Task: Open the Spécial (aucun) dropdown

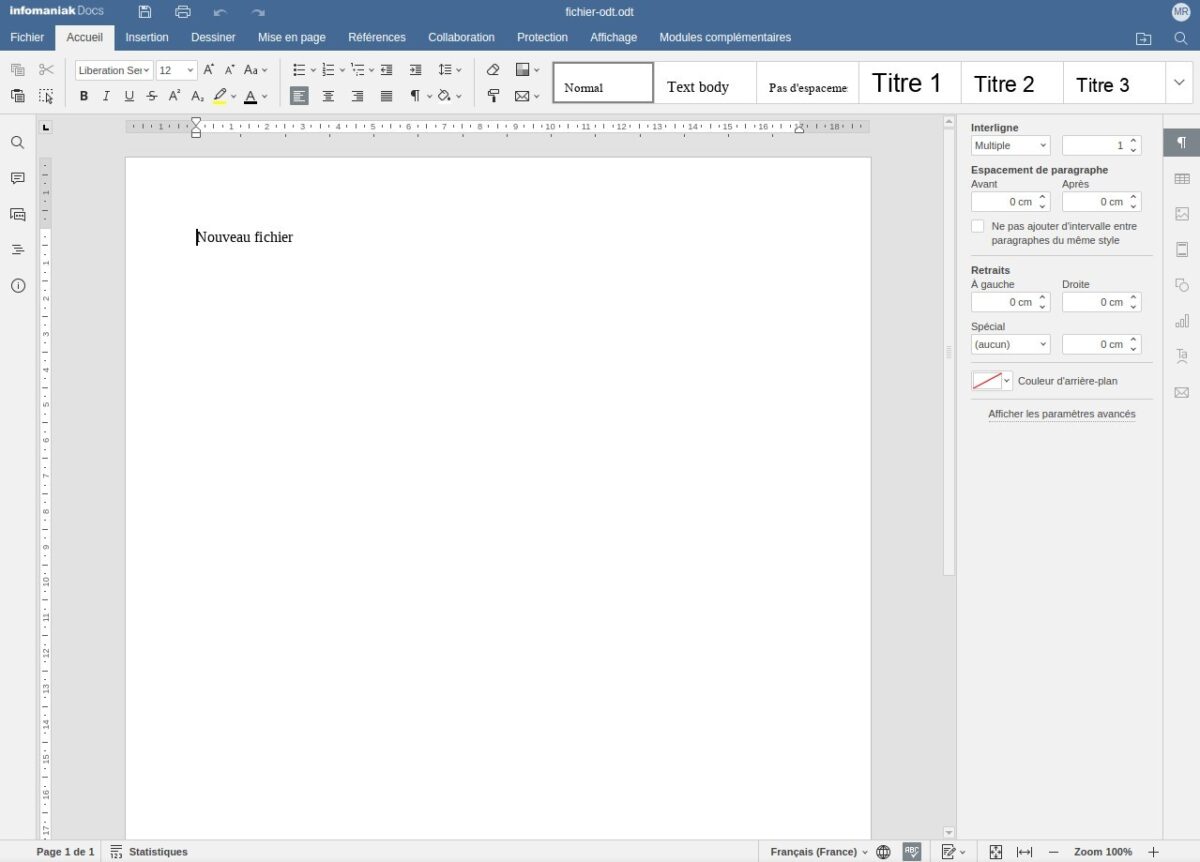Action: click(1010, 344)
